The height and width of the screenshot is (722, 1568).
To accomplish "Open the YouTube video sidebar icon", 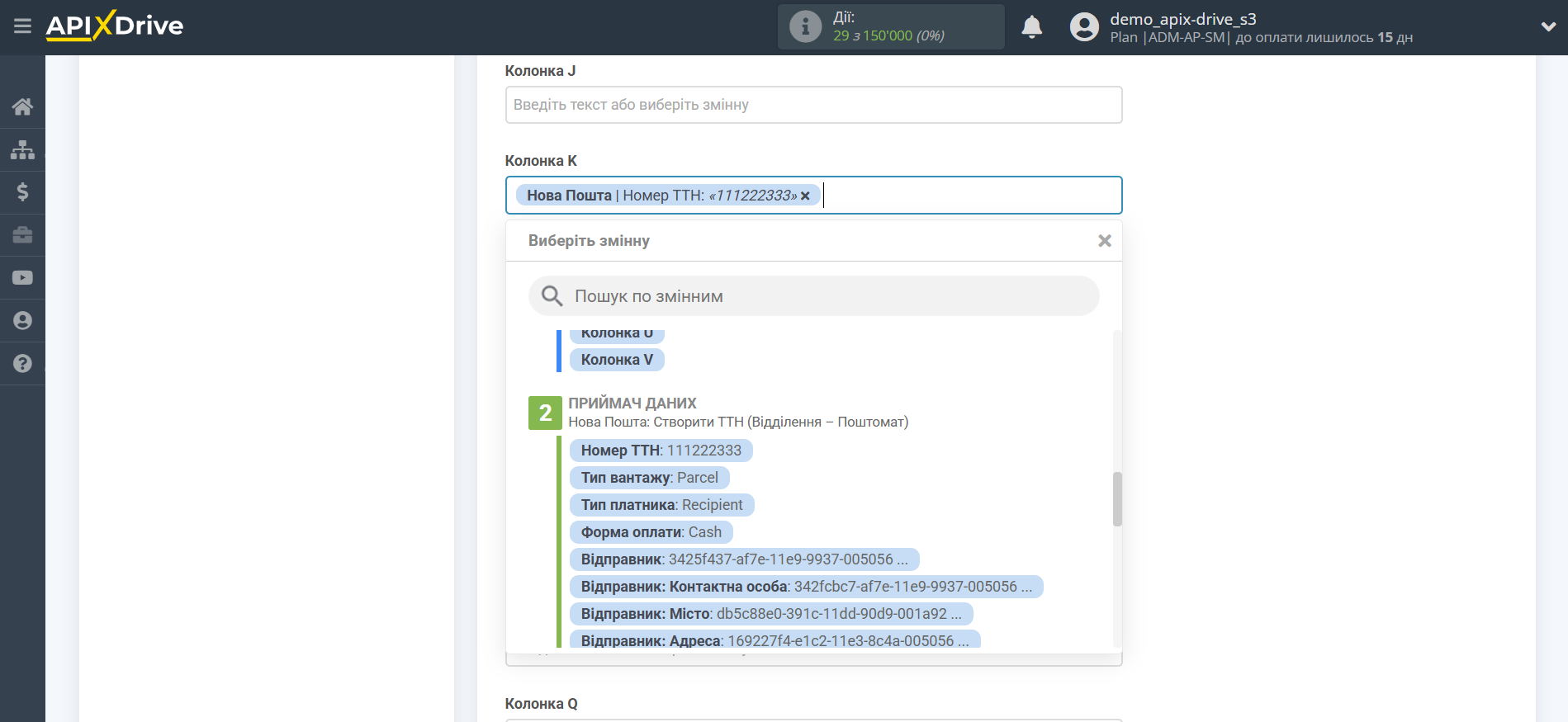I will 22,278.
